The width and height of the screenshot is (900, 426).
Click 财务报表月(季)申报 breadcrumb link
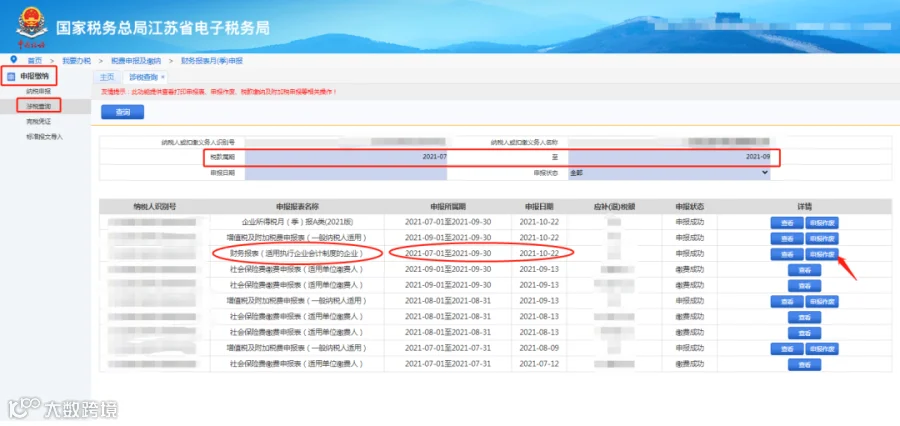tap(212, 60)
